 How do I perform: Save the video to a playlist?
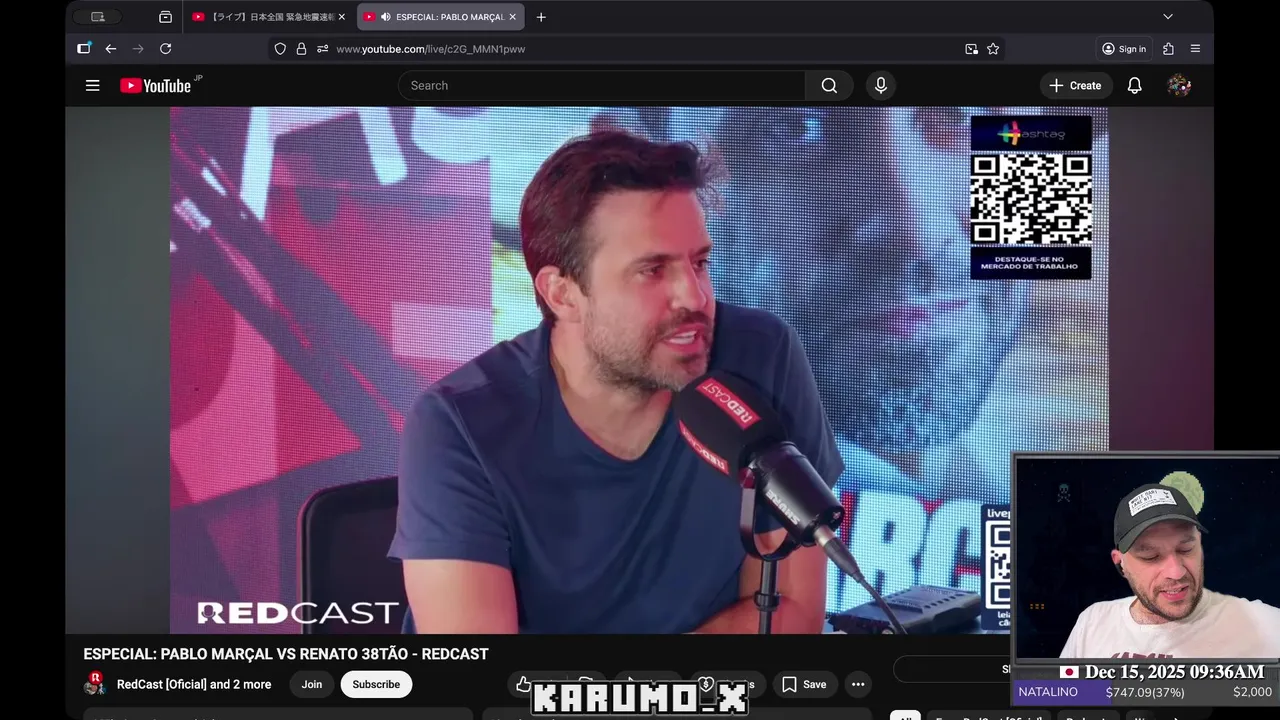point(804,684)
